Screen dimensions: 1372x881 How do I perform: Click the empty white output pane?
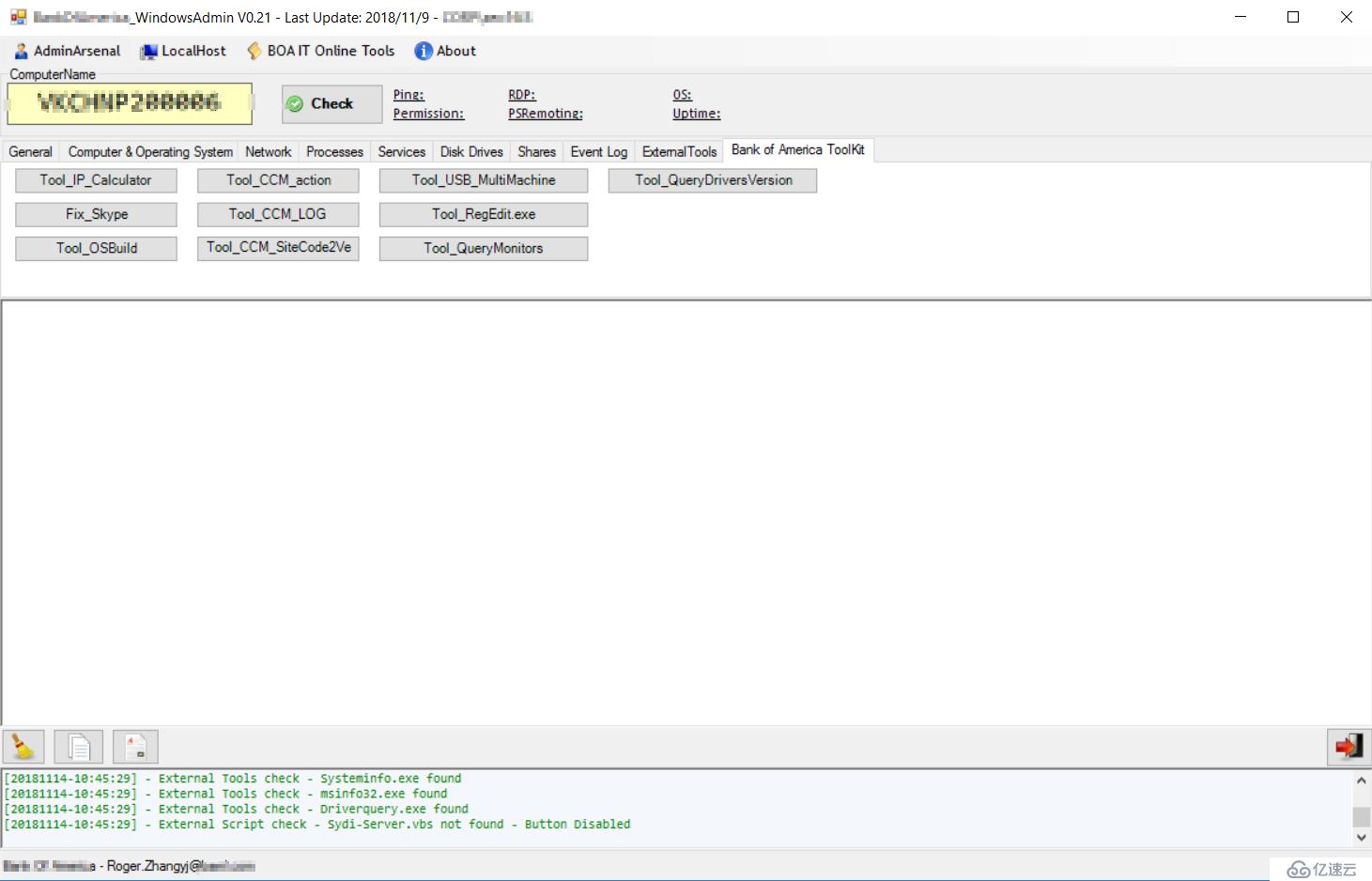(x=686, y=512)
